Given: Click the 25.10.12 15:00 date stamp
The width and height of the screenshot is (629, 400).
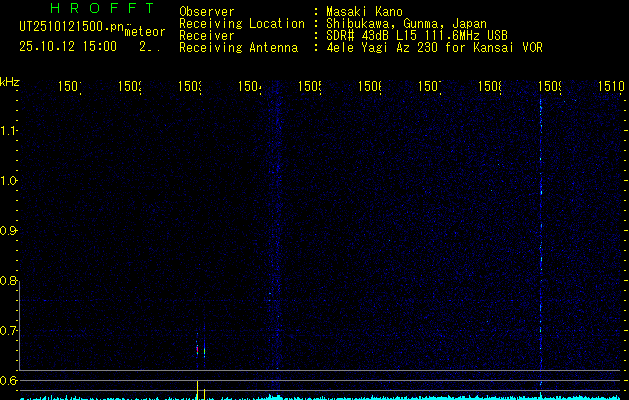Looking at the screenshot, I should (x=68, y=47).
